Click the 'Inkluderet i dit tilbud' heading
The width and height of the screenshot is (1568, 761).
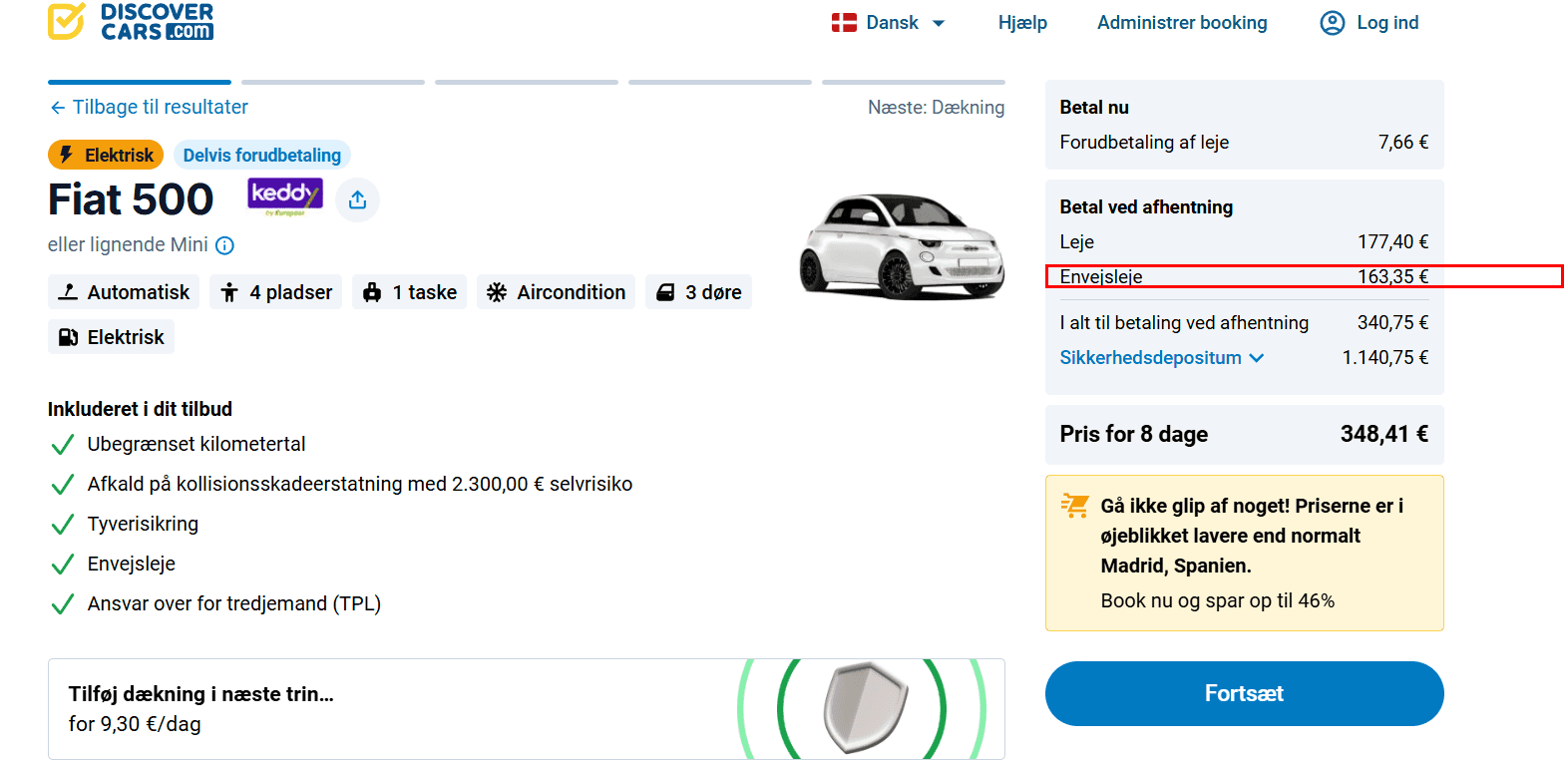[x=140, y=409]
